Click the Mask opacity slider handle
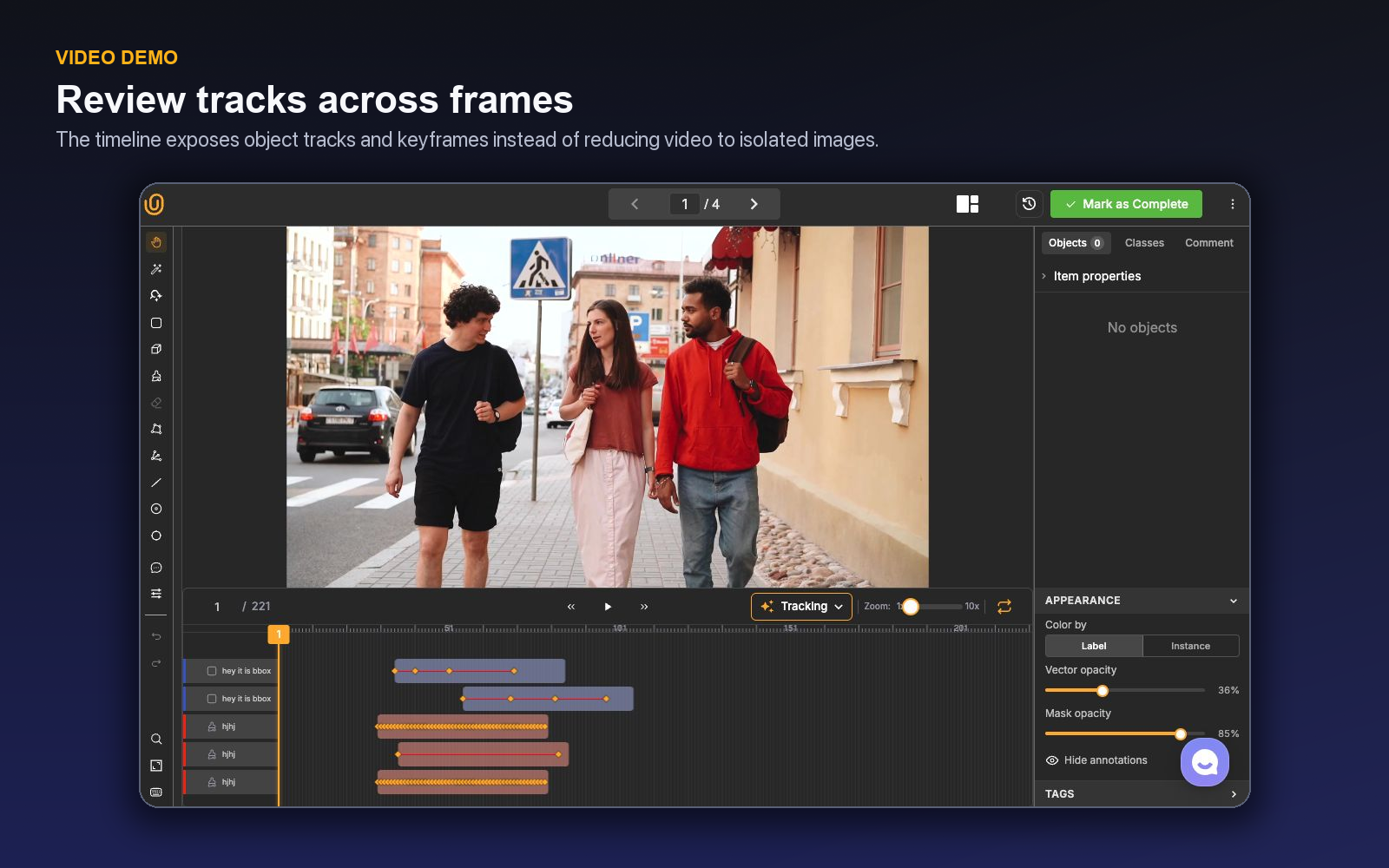The height and width of the screenshot is (868, 1389). click(x=1181, y=734)
